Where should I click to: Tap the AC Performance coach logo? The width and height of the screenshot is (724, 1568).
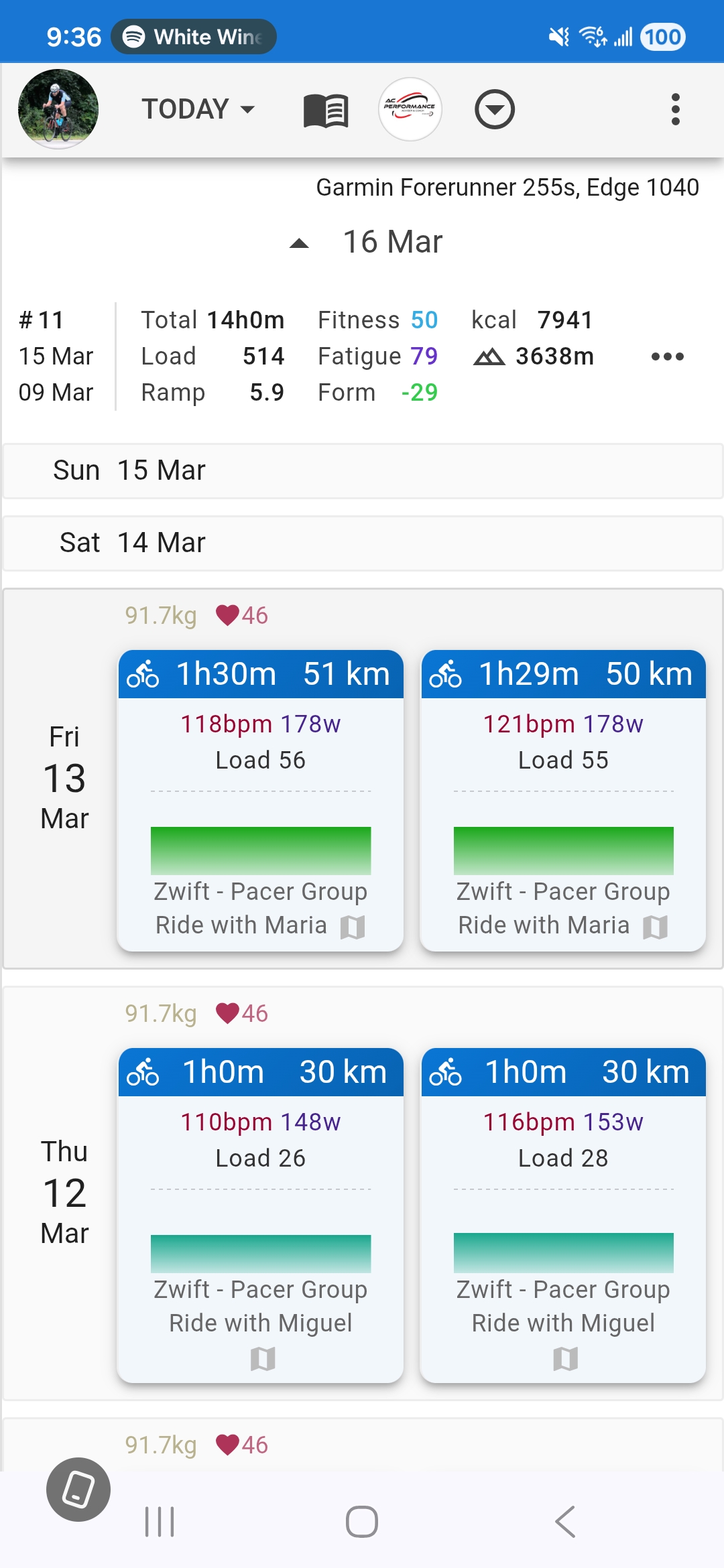(410, 109)
